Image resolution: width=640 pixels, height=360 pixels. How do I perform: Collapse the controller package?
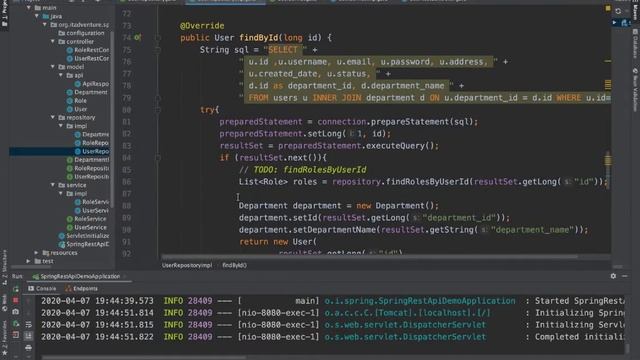point(53,41)
